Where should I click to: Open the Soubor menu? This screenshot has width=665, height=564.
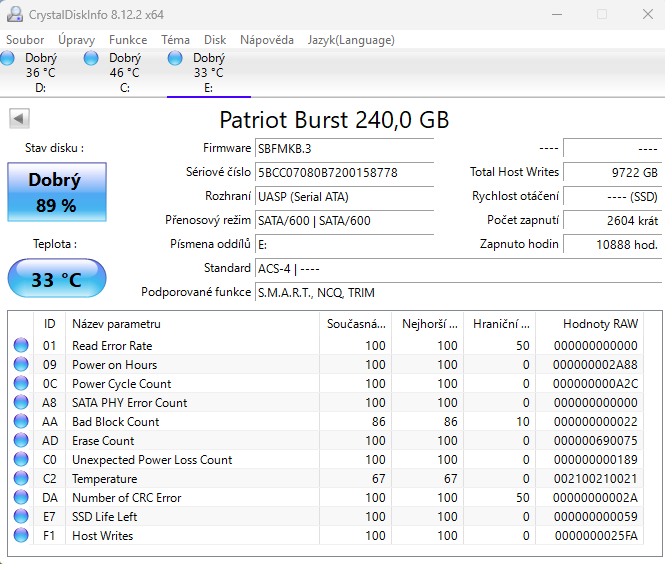(x=25, y=40)
